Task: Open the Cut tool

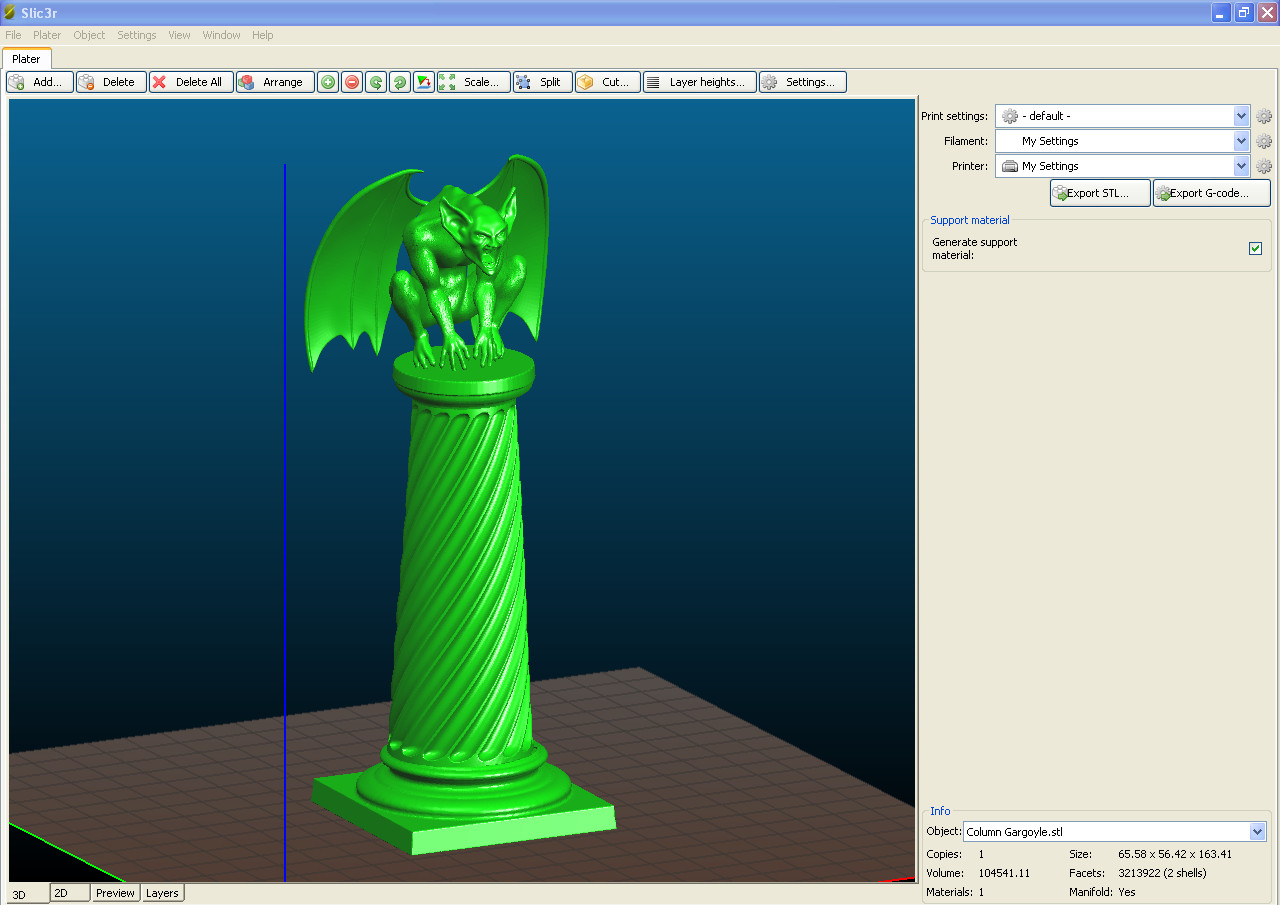Action: pos(606,82)
